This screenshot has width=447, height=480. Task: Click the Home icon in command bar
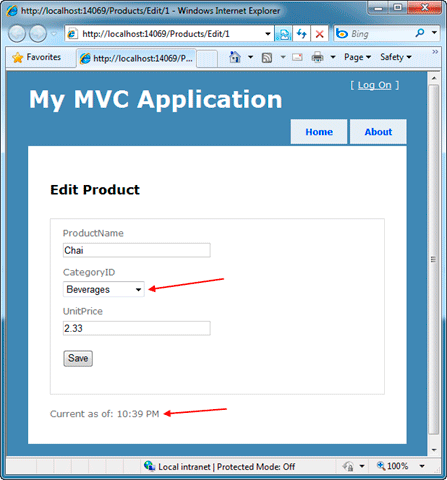[235, 57]
